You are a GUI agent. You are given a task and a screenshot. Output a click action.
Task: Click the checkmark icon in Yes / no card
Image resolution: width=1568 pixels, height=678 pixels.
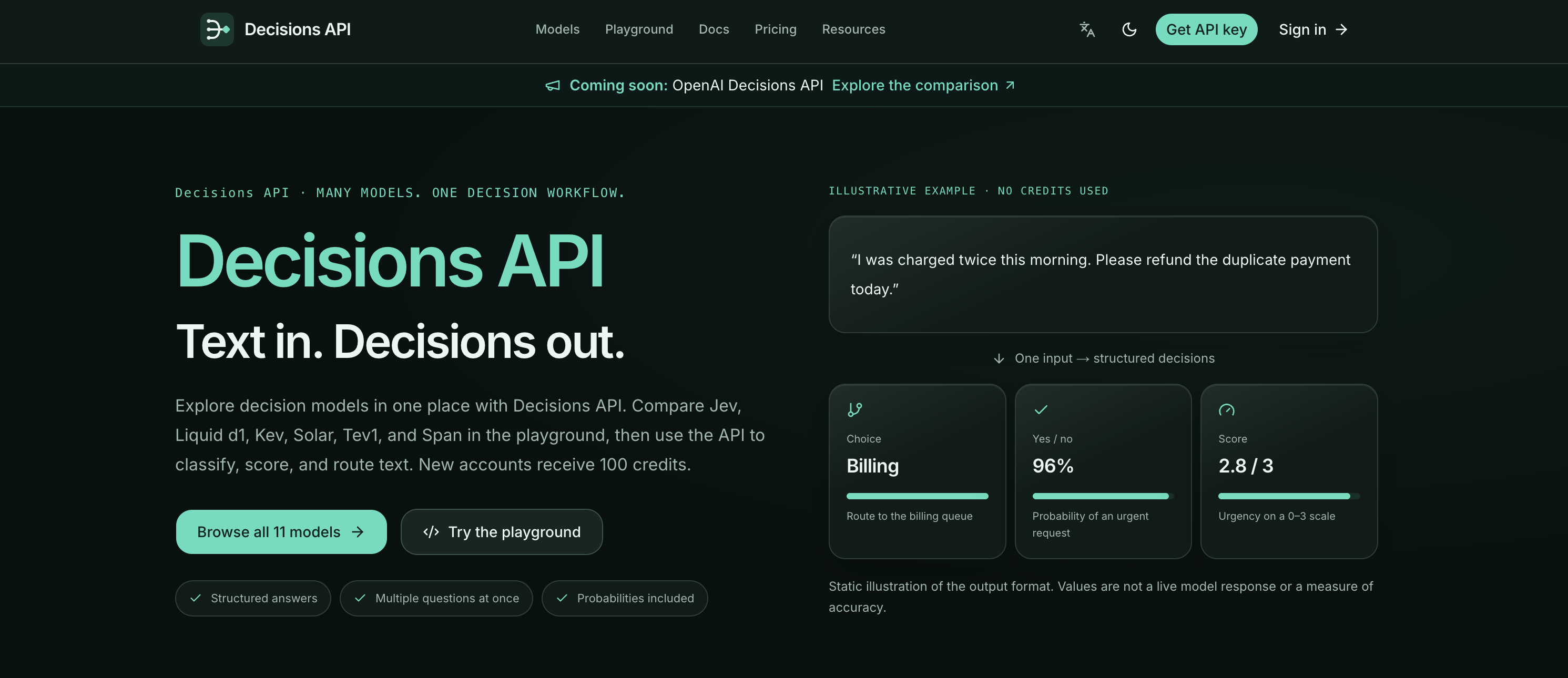point(1041,409)
